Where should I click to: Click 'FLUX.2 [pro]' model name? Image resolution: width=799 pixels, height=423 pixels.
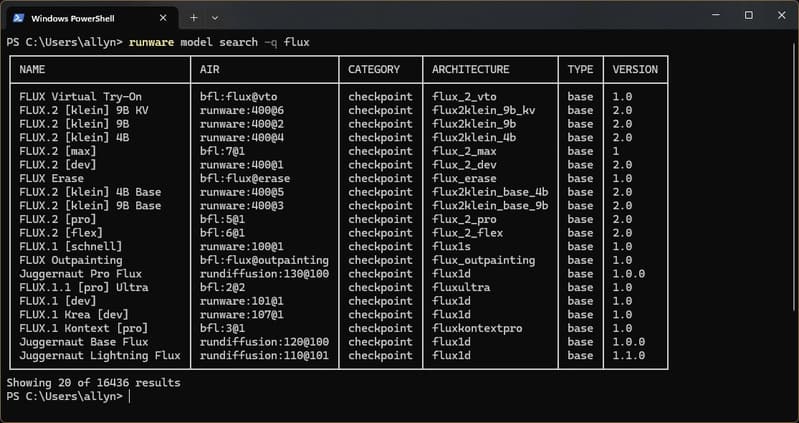(58, 220)
